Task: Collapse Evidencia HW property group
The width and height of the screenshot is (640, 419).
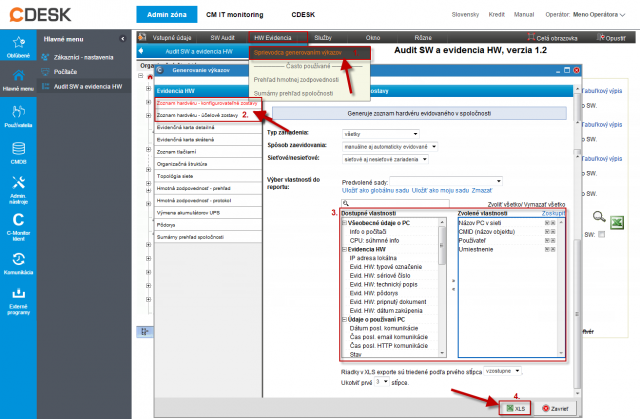Action: 344,249
